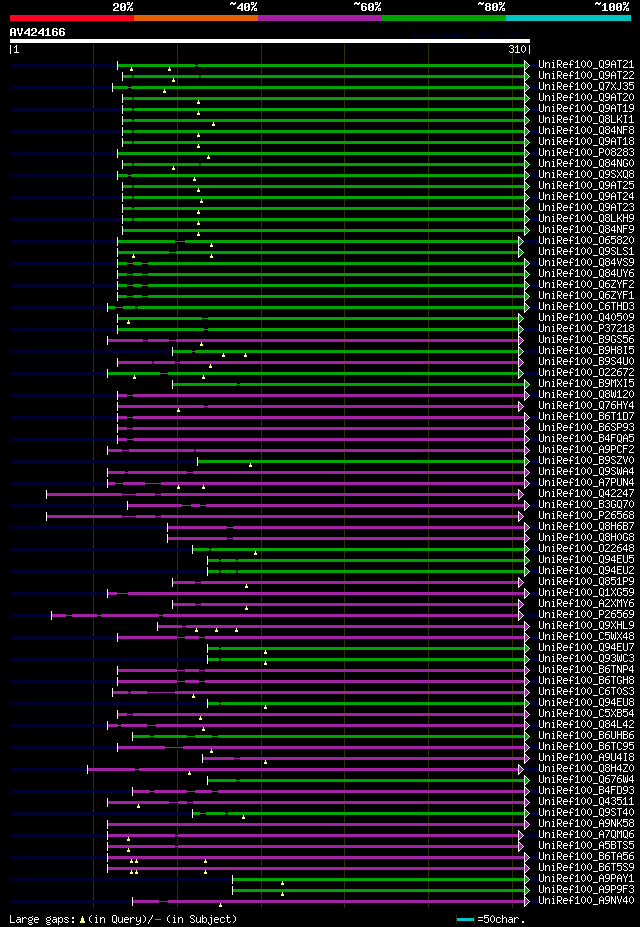Click the purple ~60% legend swatch
The image size is (640, 927).
[320, 18]
